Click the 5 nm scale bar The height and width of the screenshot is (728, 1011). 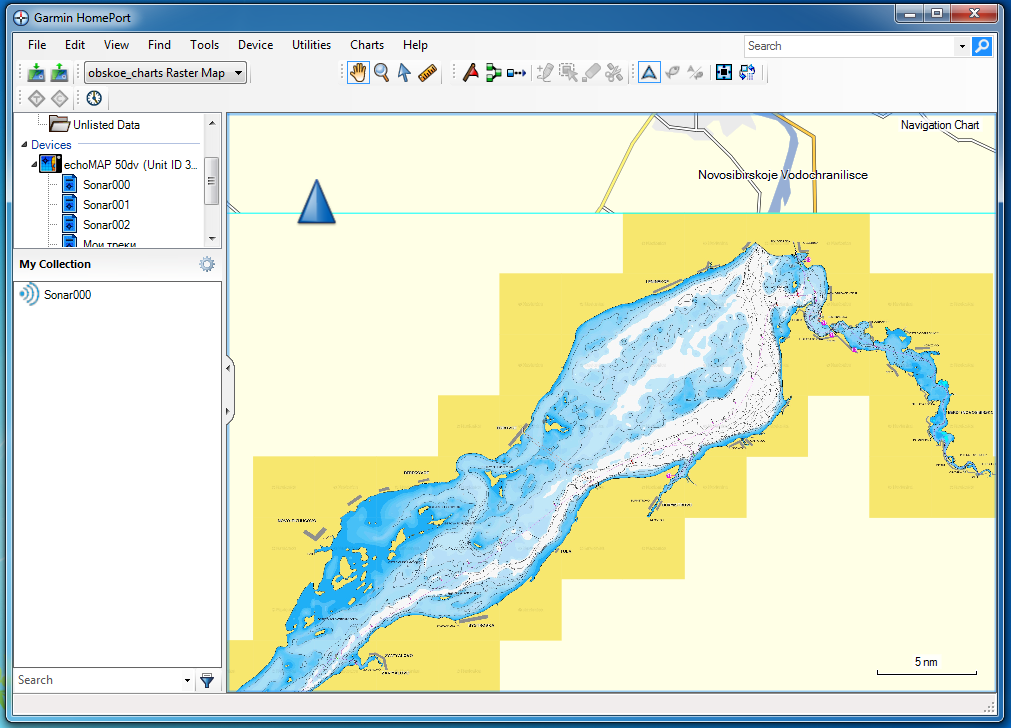(x=927, y=665)
